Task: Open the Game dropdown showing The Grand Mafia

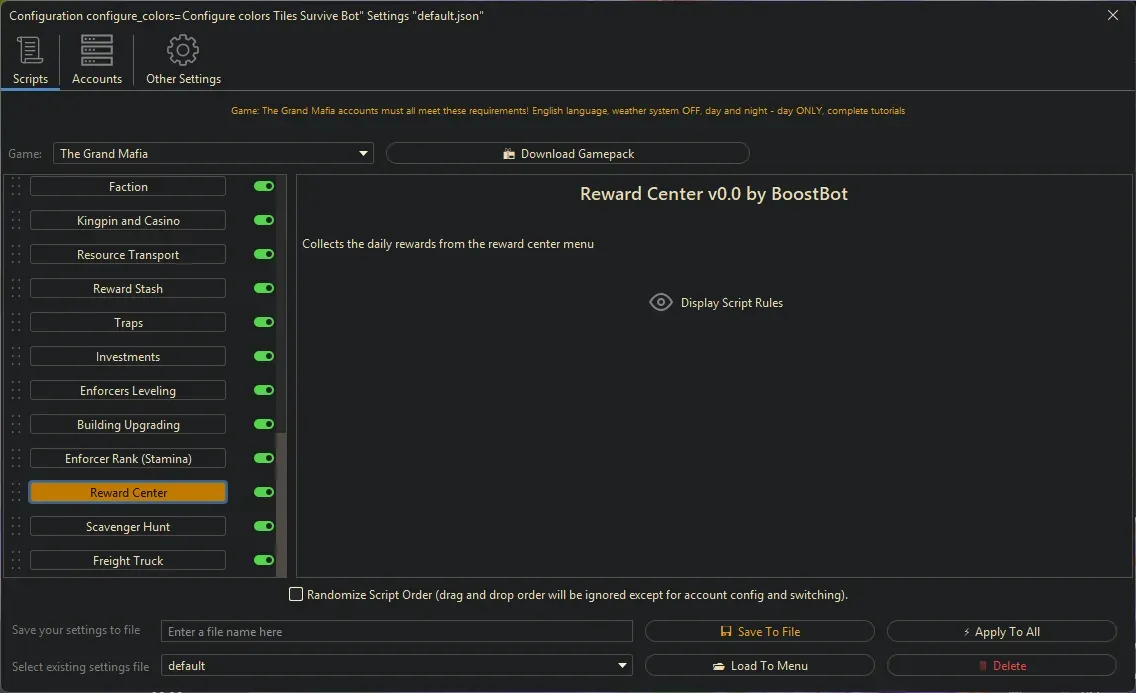Action: (213, 154)
